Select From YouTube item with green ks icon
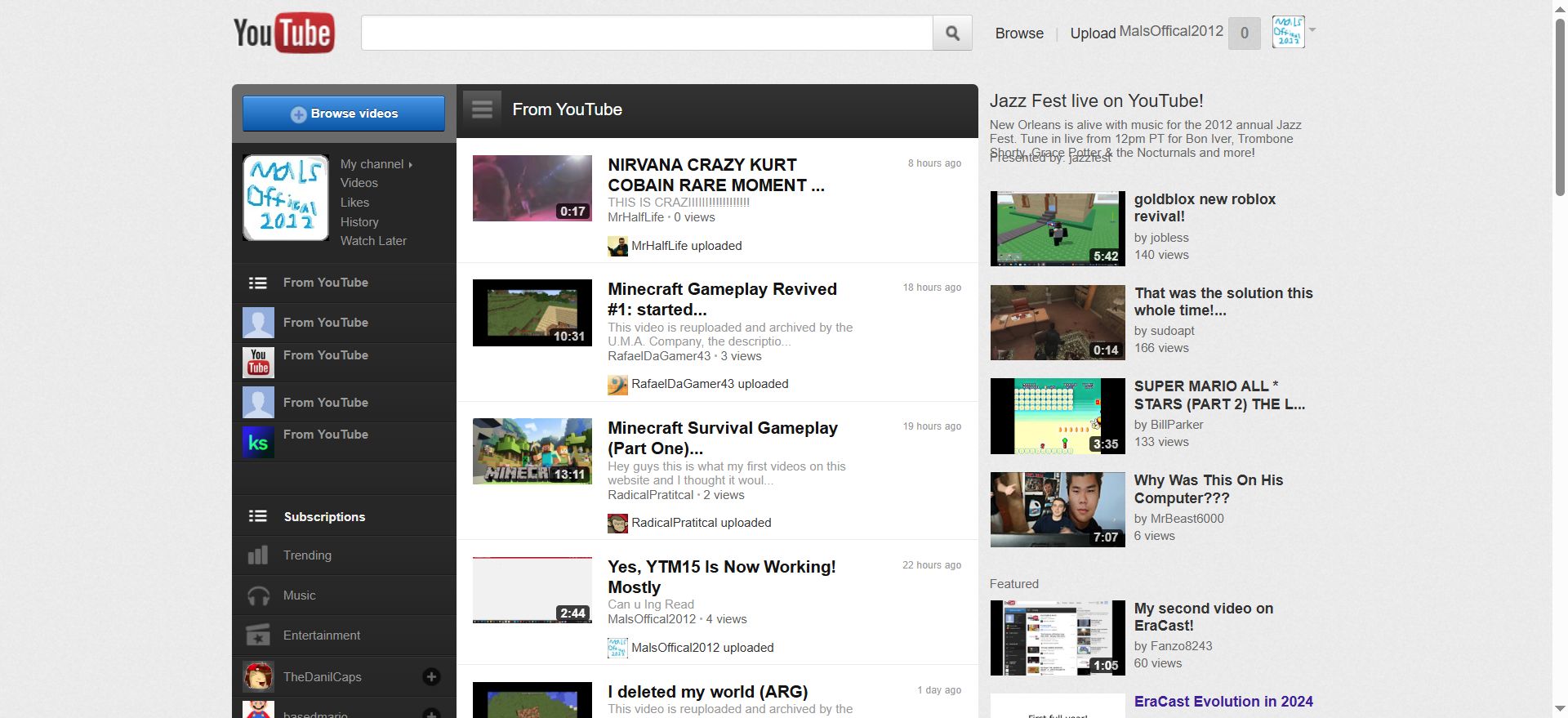Image resolution: width=1568 pixels, height=718 pixels. coord(344,442)
